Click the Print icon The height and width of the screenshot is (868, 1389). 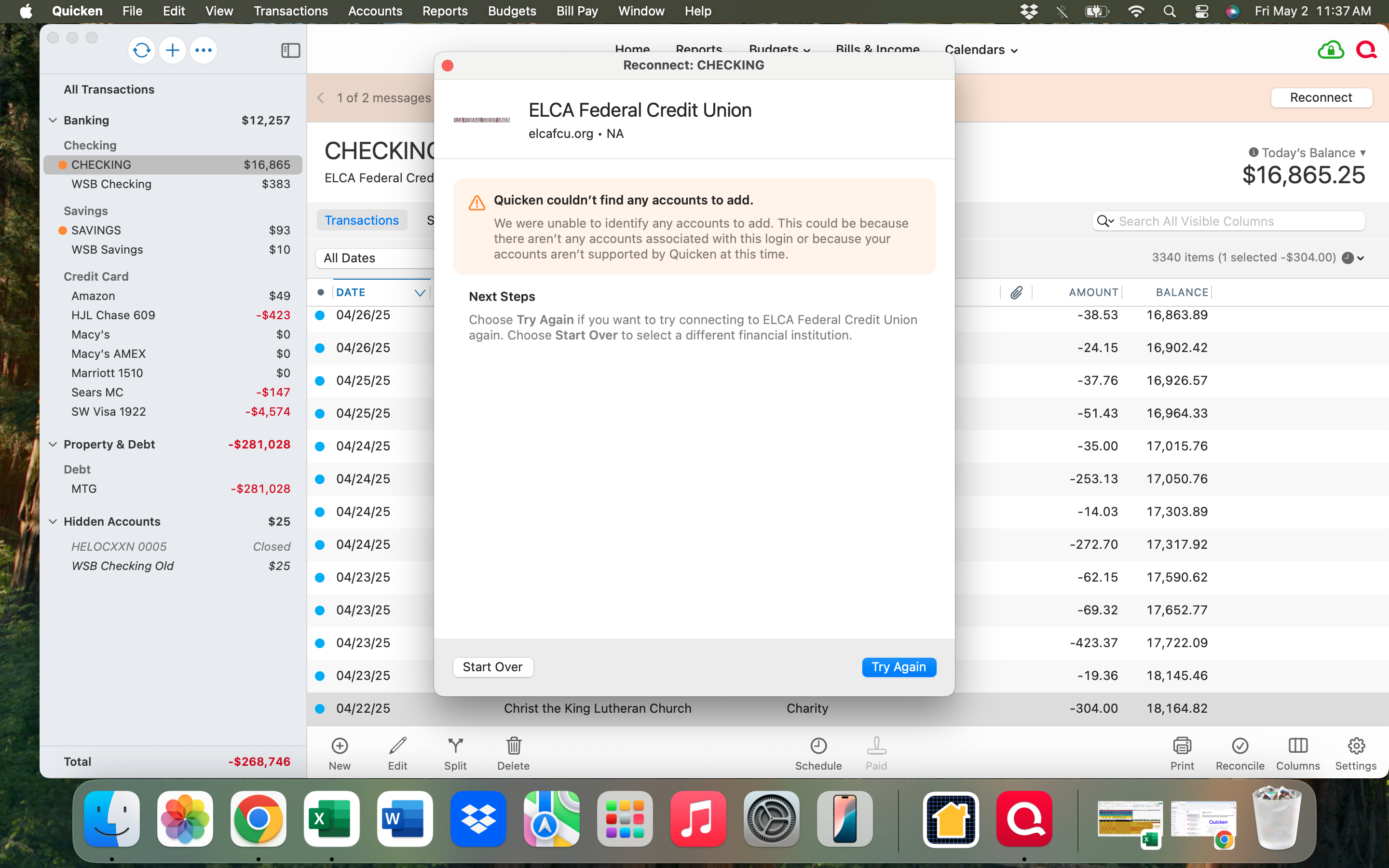[1183, 746]
